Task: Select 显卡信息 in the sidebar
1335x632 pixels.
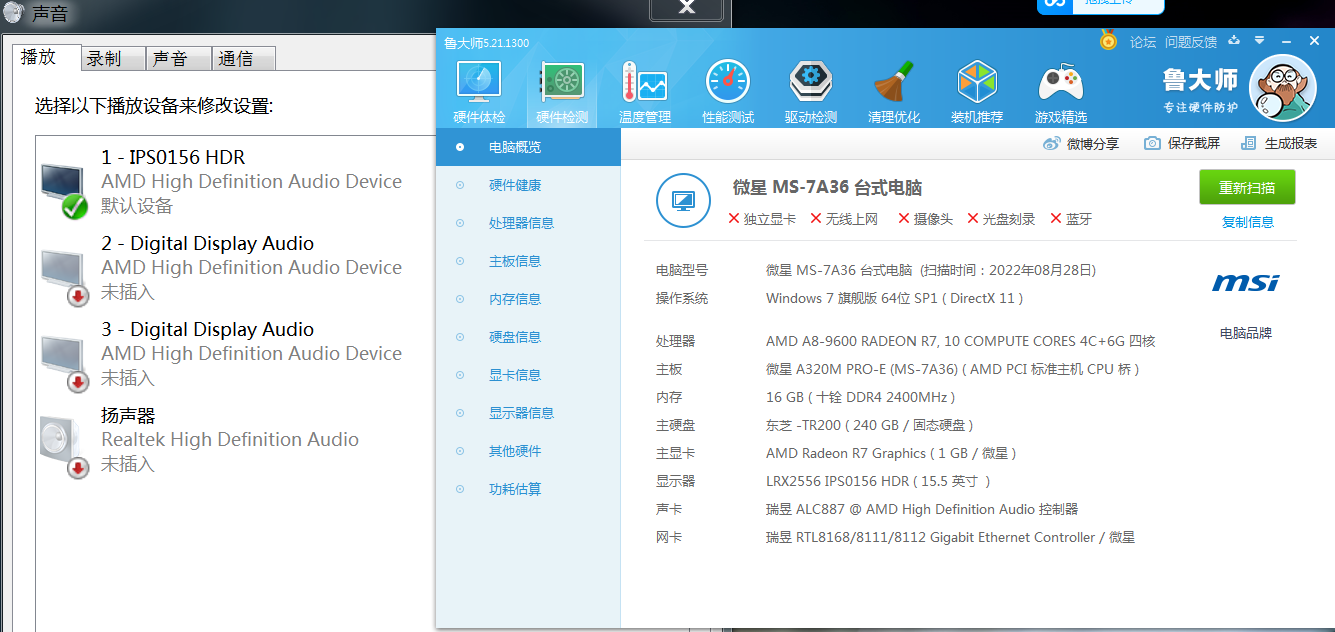Action: pos(515,375)
